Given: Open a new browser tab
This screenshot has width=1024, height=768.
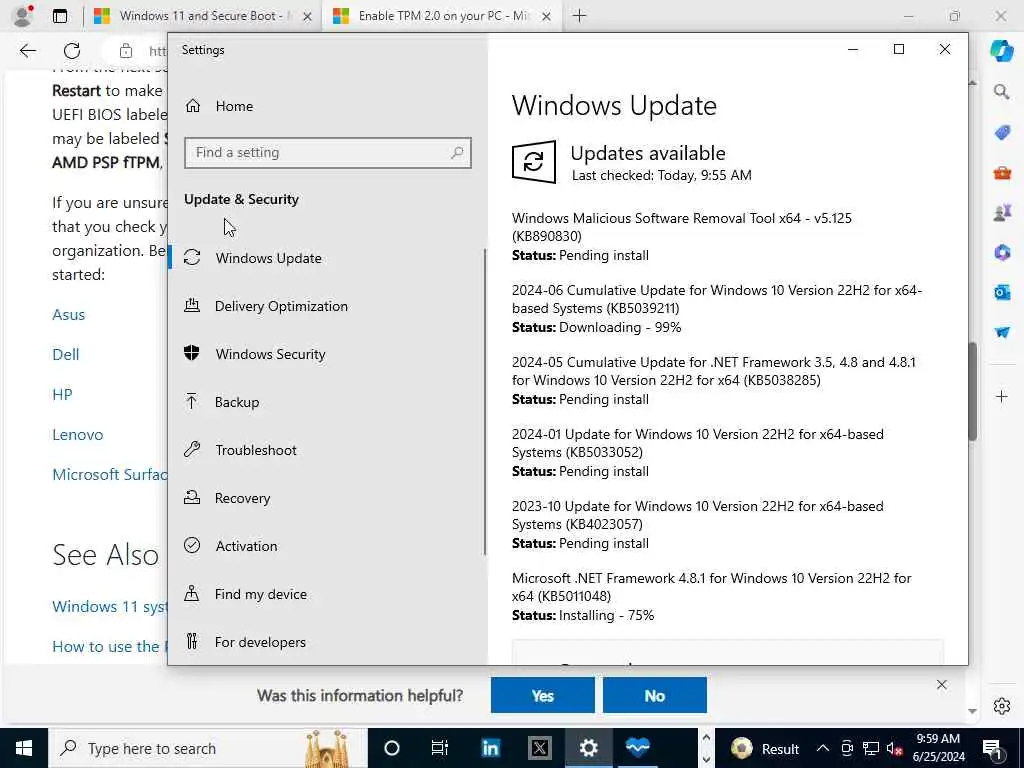Looking at the screenshot, I should (x=579, y=16).
